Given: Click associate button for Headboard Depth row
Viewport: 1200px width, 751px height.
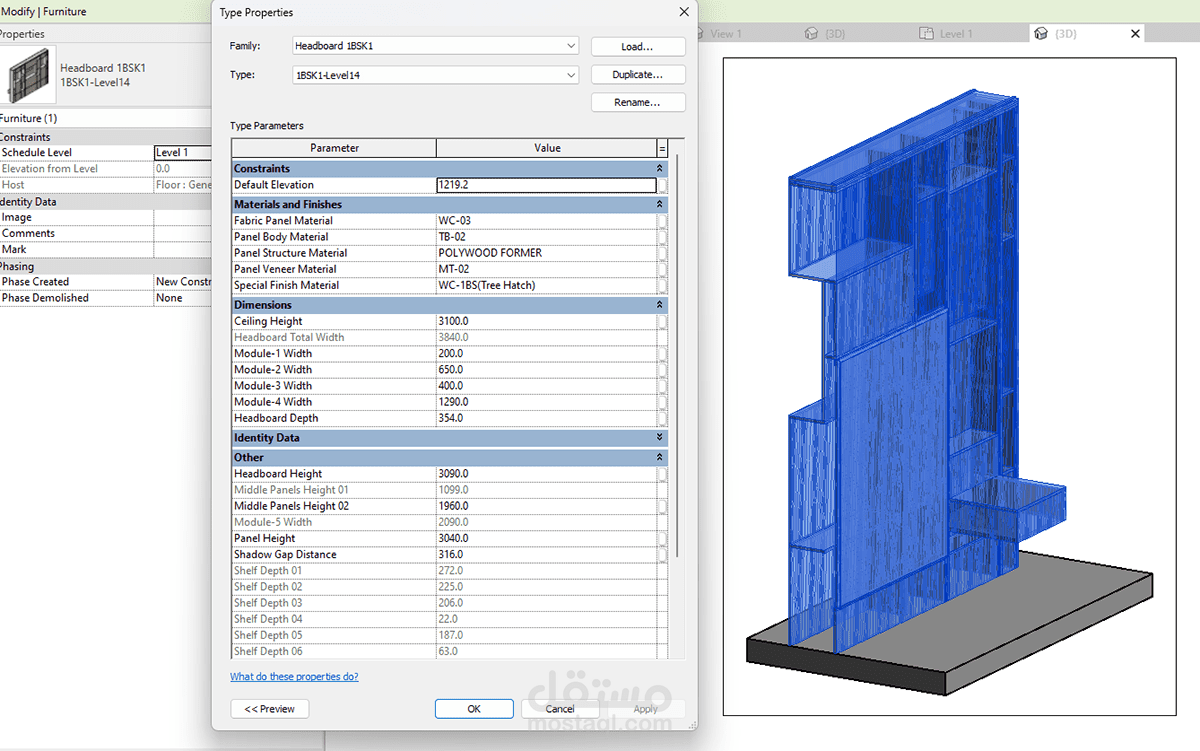Looking at the screenshot, I should (663, 418).
